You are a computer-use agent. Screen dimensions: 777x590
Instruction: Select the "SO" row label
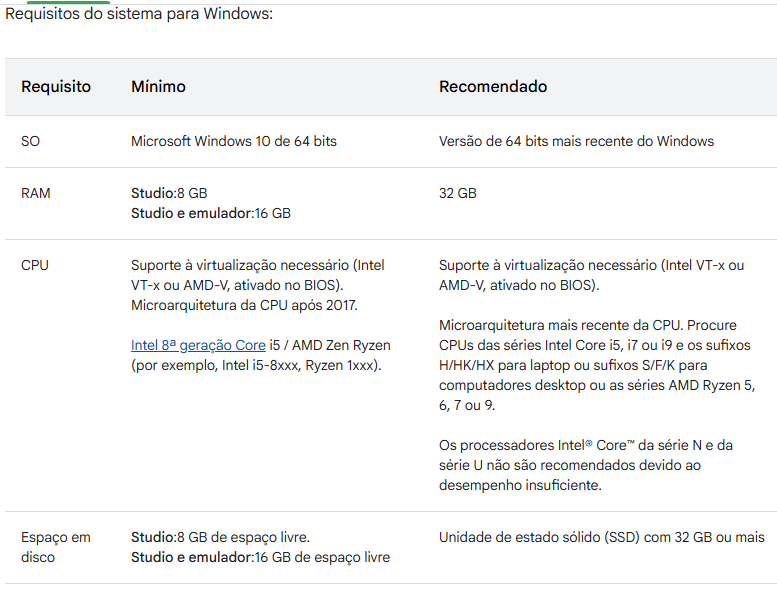coord(31,141)
